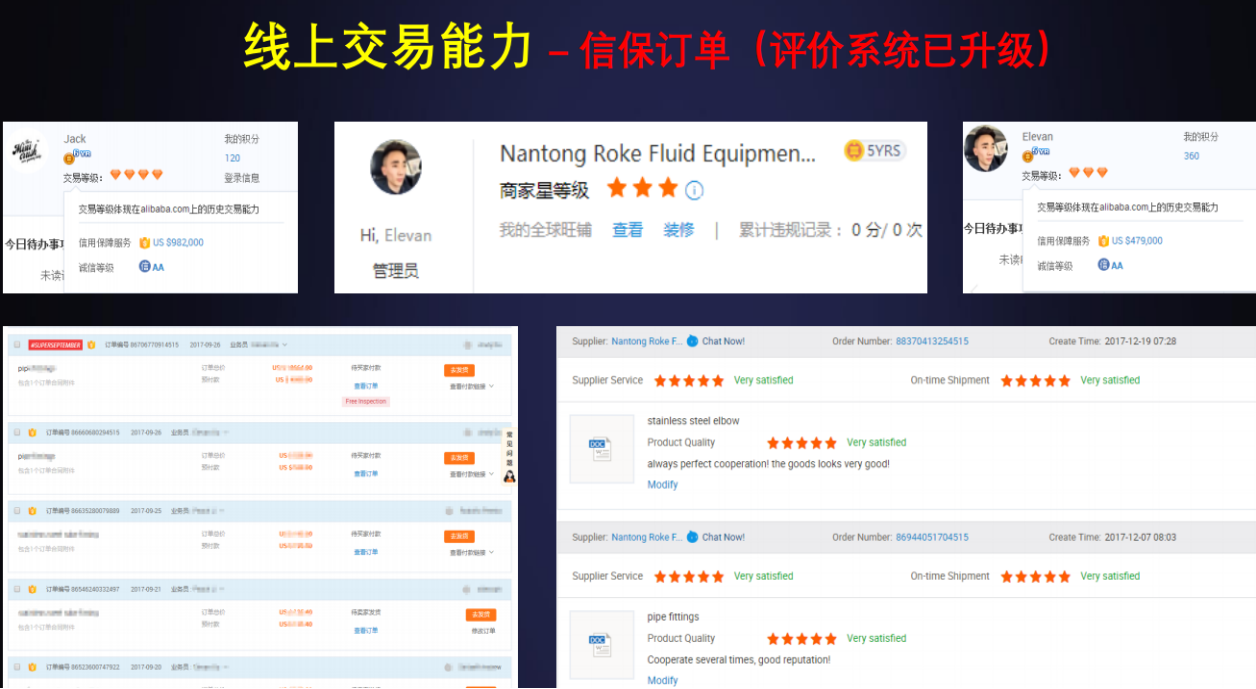1256x689 pixels.
Task: Click 去发货 button for order 86546240332497
Action: (481, 614)
